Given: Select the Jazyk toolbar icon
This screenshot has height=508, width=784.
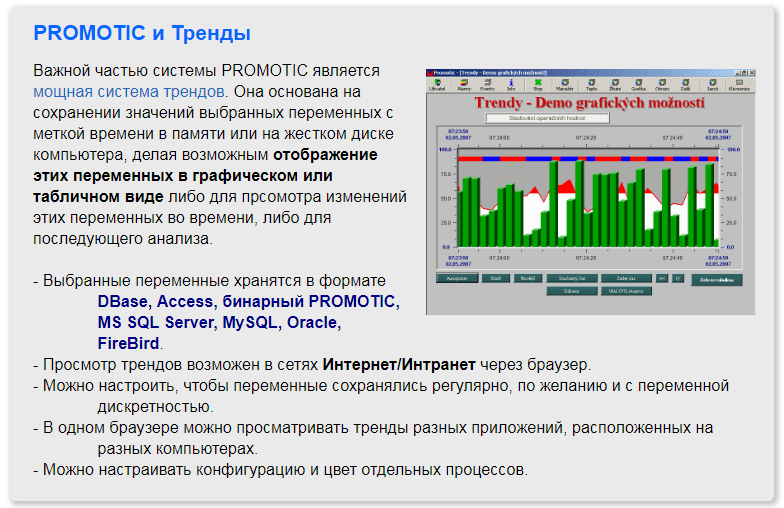Looking at the screenshot, I should click(x=712, y=85).
